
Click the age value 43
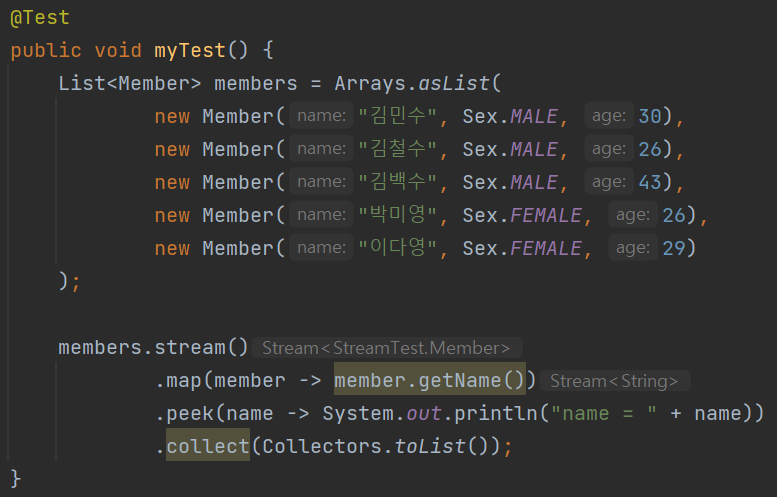pos(650,183)
